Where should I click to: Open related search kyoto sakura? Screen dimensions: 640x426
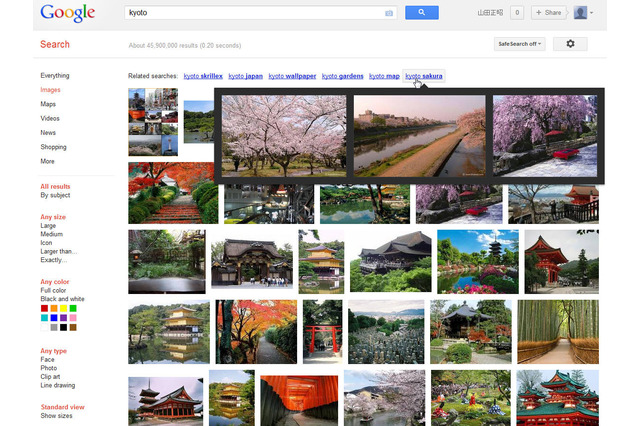[x=424, y=76]
